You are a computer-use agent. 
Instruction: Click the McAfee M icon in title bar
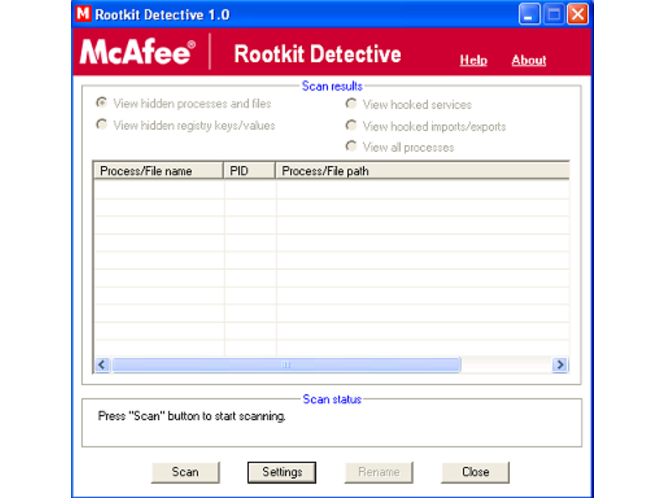click(x=83, y=14)
